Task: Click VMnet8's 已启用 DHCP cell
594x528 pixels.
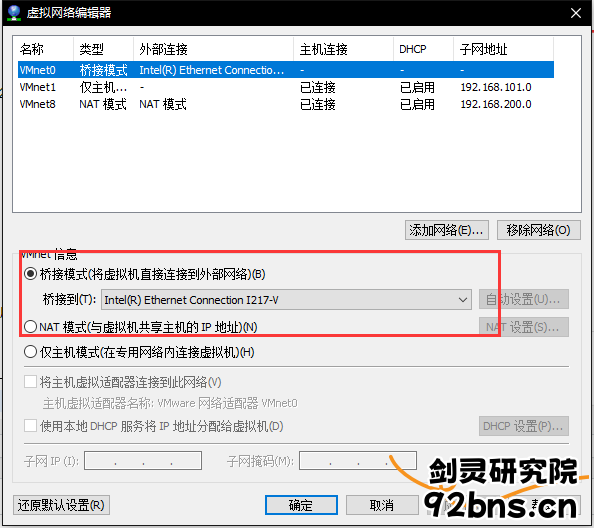Action: pyautogui.click(x=417, y=104)
